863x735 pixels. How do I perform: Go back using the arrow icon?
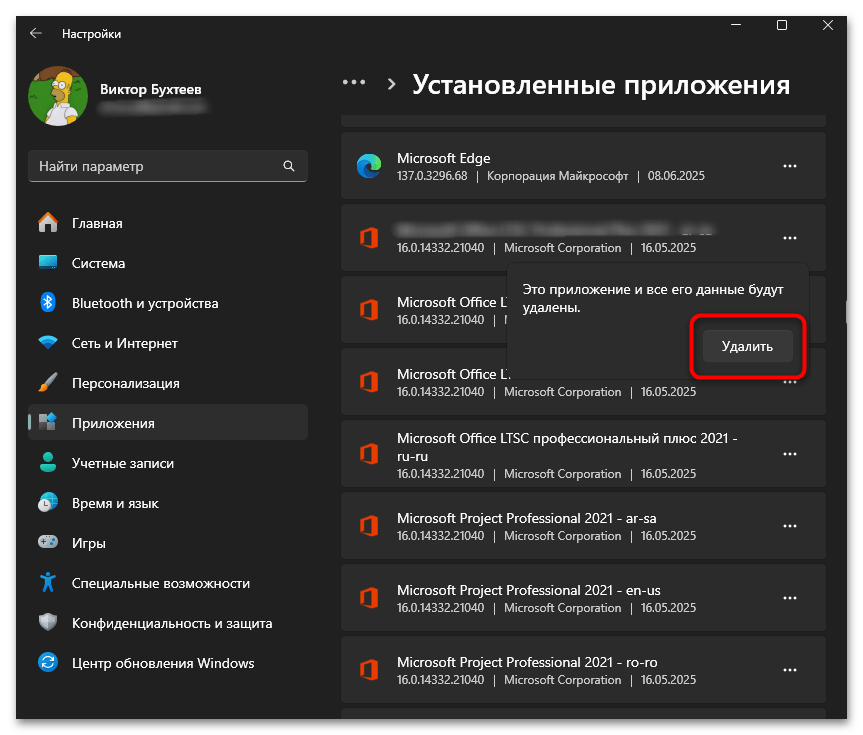tap(36, 33)
